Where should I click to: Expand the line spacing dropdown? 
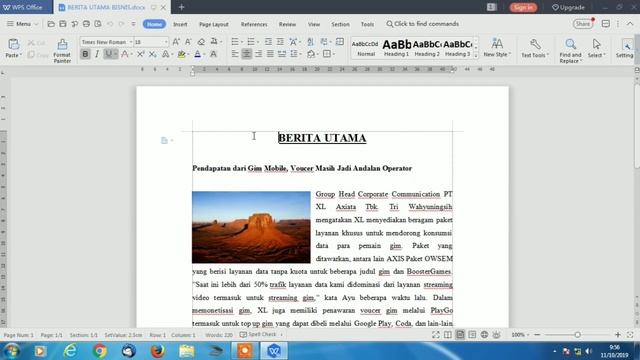click(x=300, y=54)
